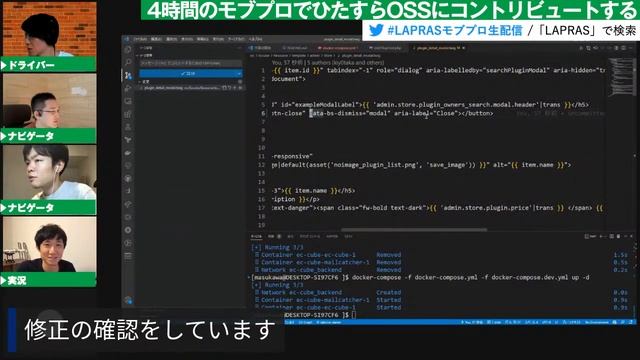Open the Edit menu in the menu bar
The width and height of the screenshot is (640, 360).
pyautogui.click(x=156, y=39)
